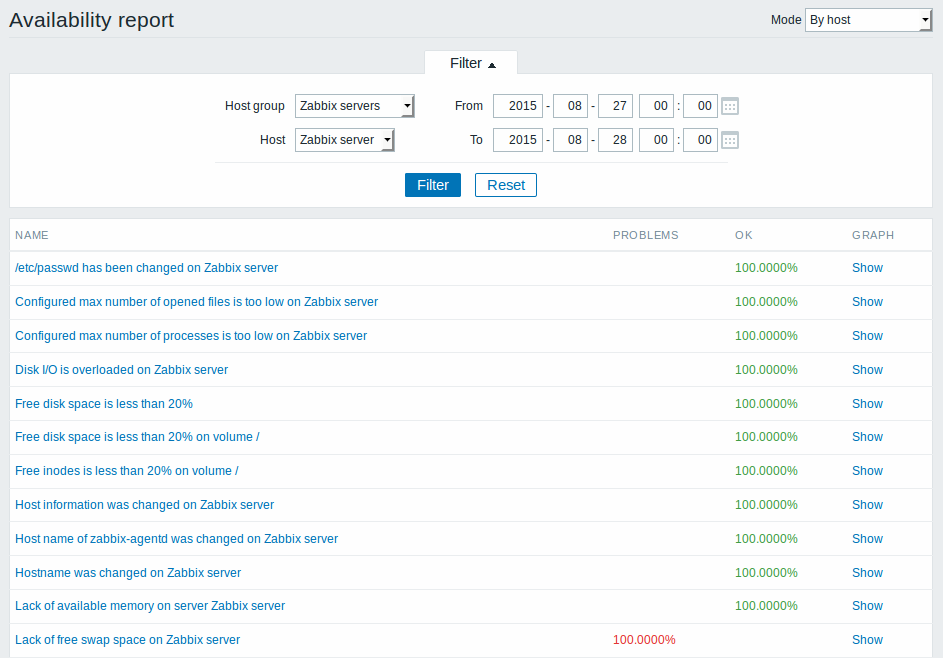The image size is (943, 658).
Task: Show graph for Lack of available memory
Action: 867,606
